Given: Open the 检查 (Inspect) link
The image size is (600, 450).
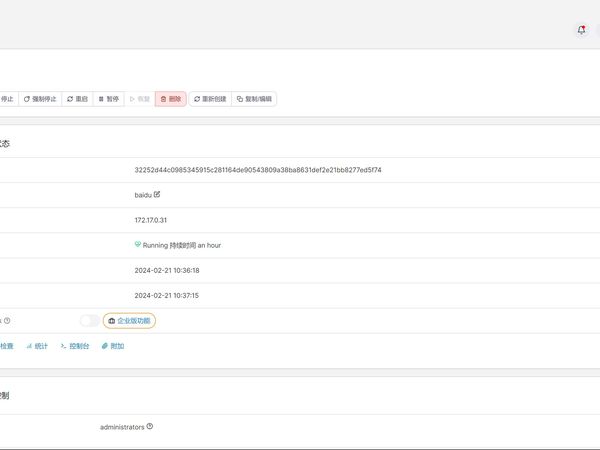Looking at the screenshot, I should pos(7,346).
